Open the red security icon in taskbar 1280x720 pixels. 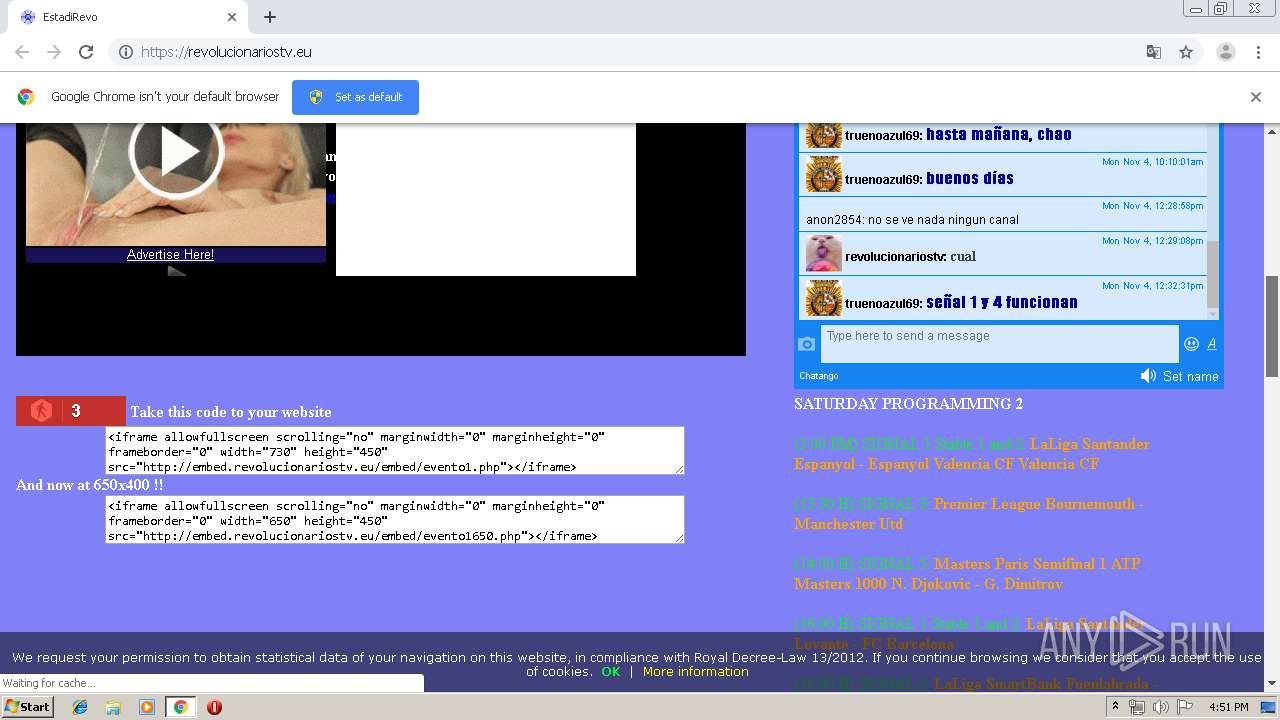click(214, 707)
